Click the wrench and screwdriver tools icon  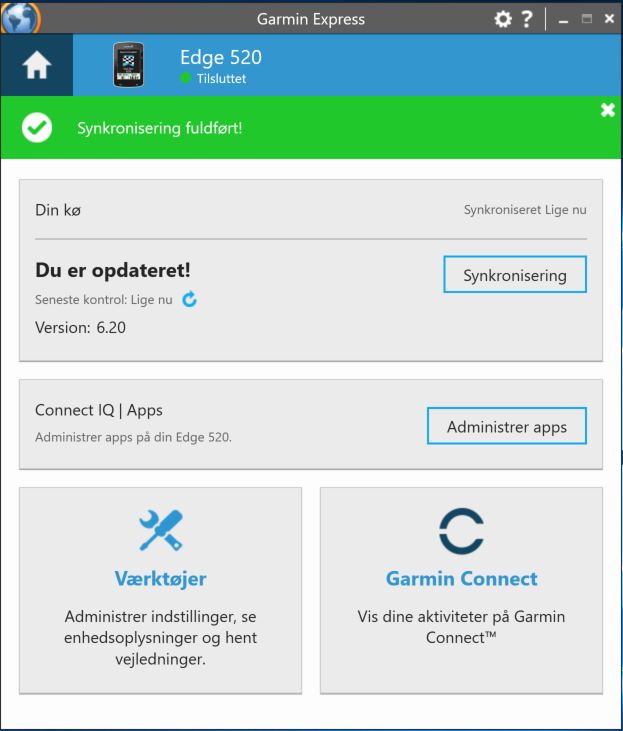tap(161, 530)
